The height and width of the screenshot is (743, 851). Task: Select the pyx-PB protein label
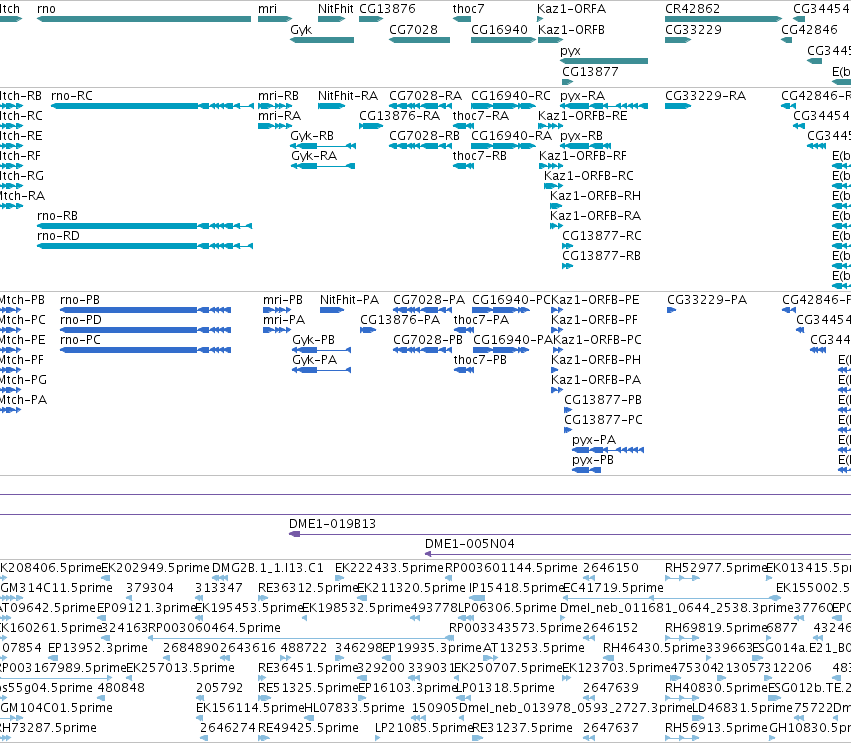[593, 460]
